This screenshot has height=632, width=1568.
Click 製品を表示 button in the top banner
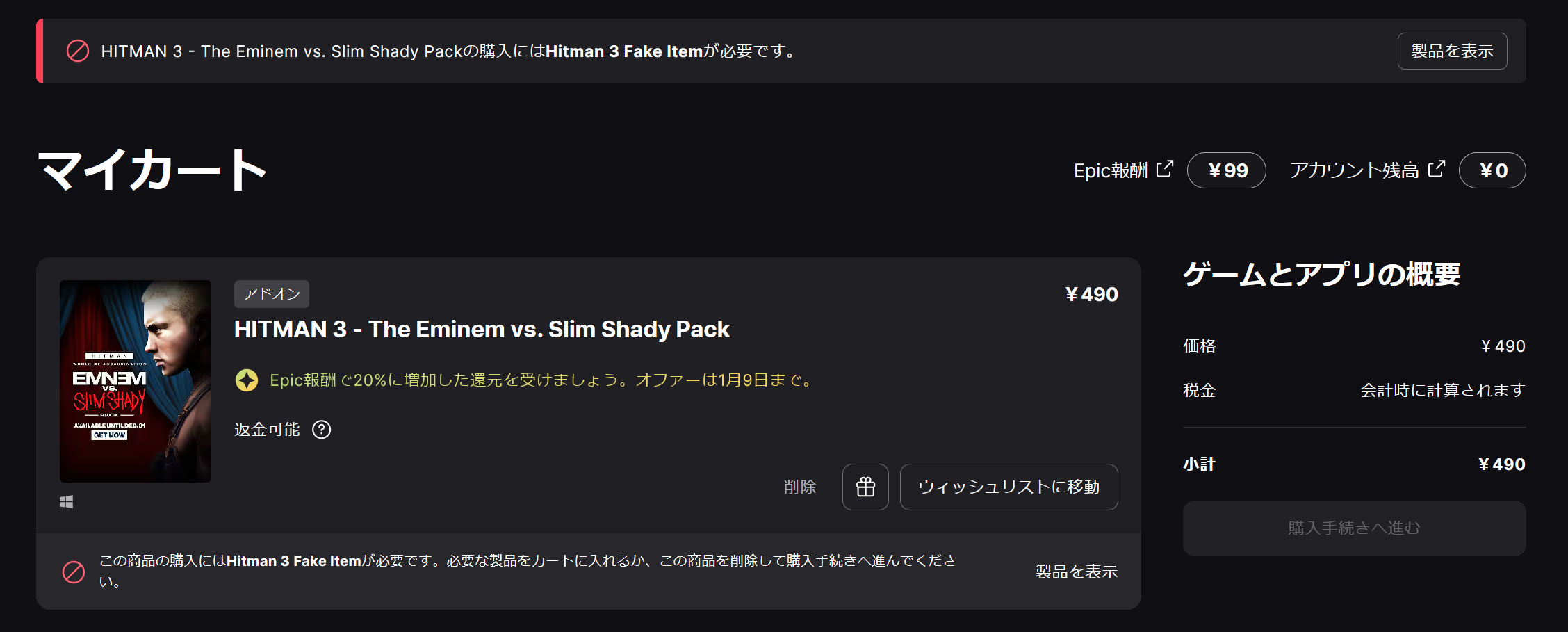[1452, 51]
